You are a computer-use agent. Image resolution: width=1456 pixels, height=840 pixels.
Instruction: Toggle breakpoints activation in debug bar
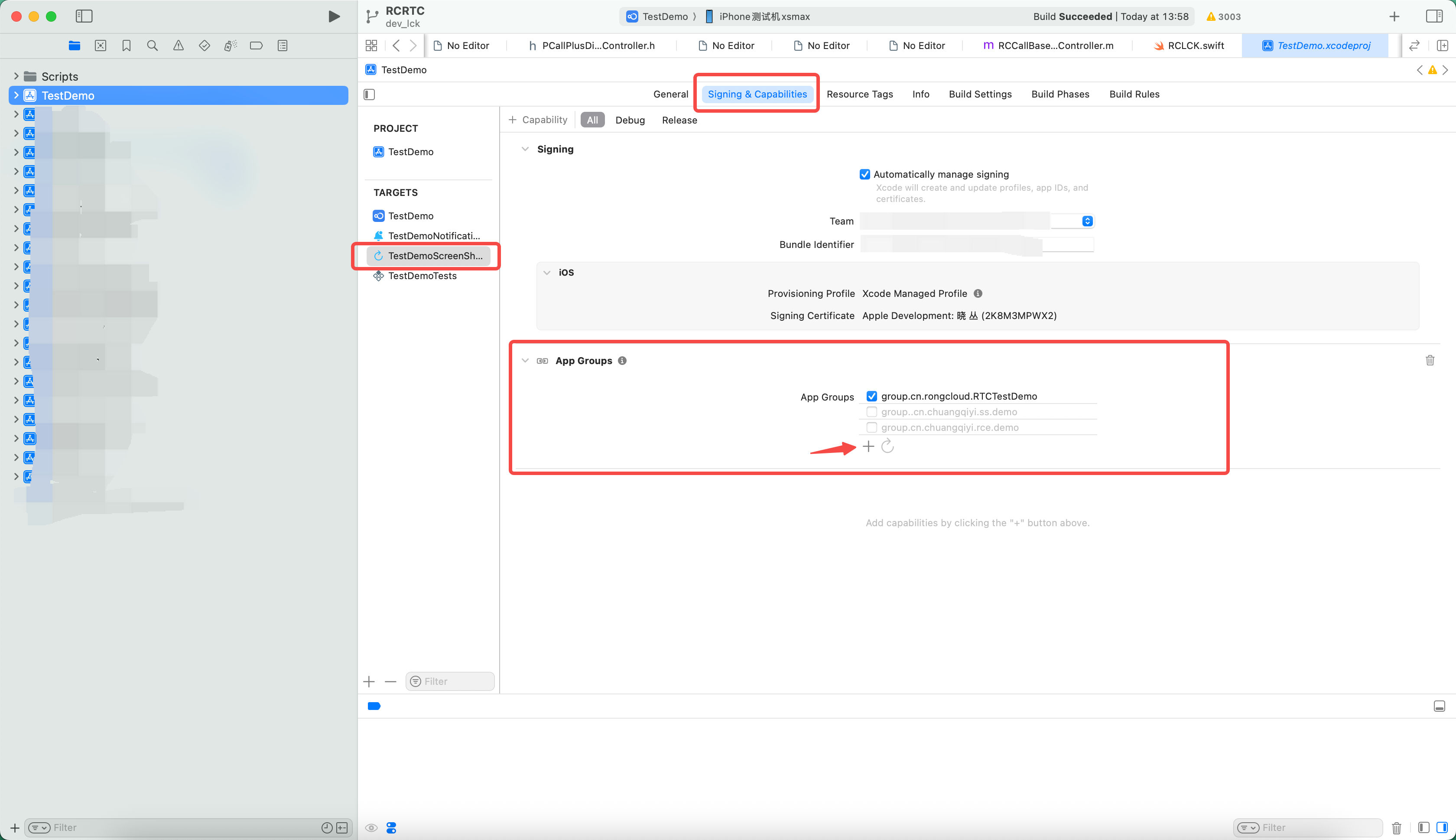pos(374,706)
